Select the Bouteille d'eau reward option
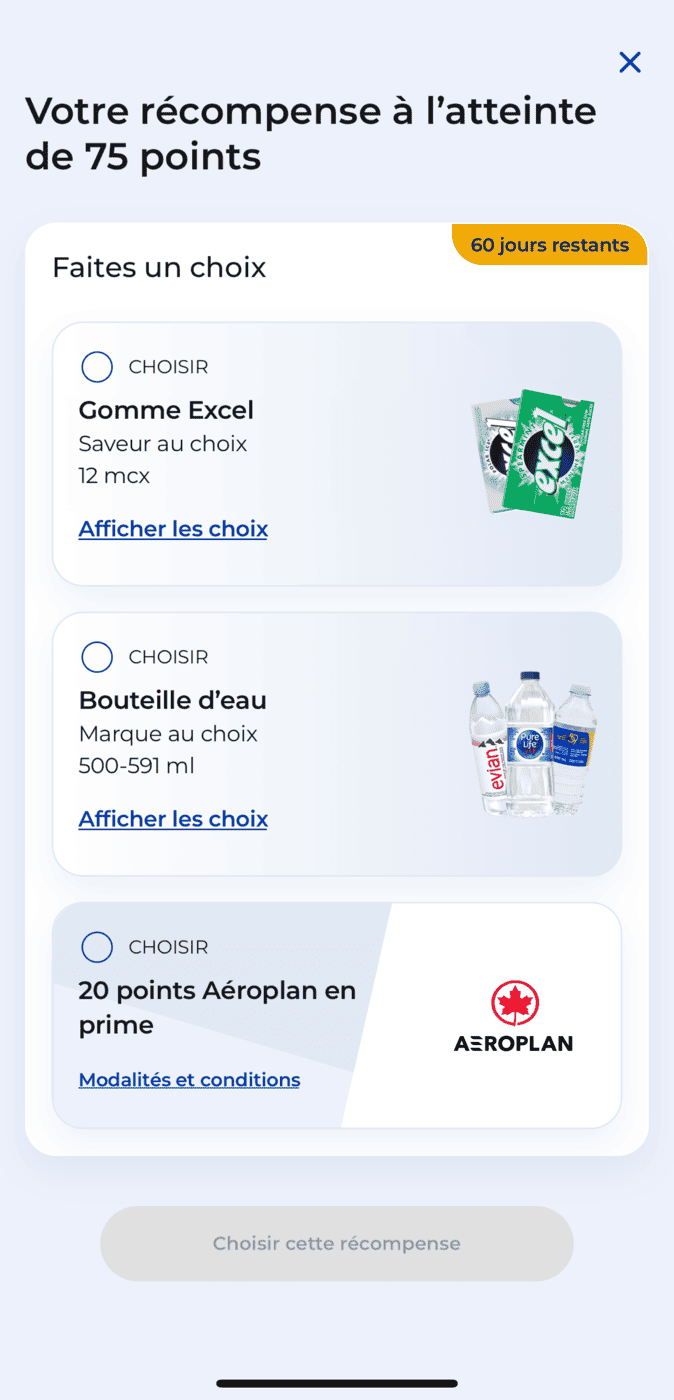Image resolution: width=674 pixels, height=1400 pixels. point(97,657)
